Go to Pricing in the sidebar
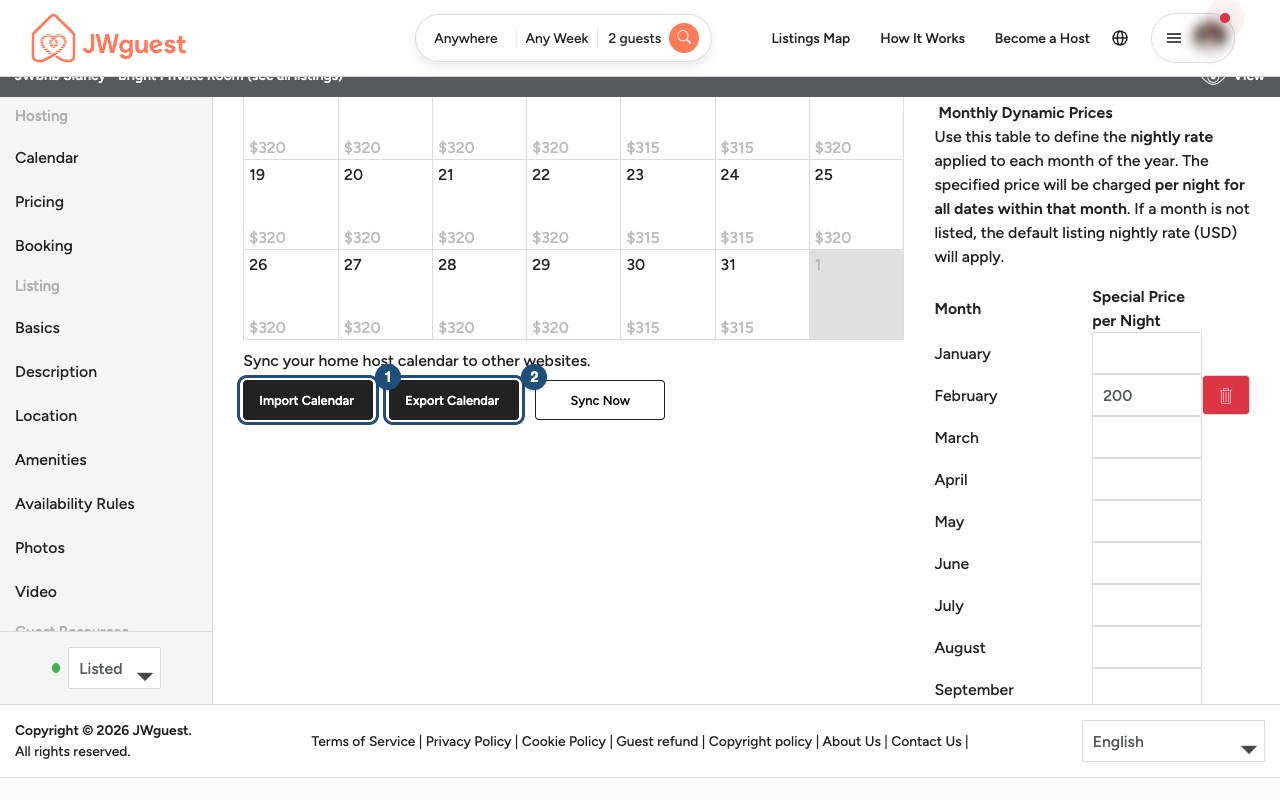The image size is (1280, 800). [x=39, y=202]
